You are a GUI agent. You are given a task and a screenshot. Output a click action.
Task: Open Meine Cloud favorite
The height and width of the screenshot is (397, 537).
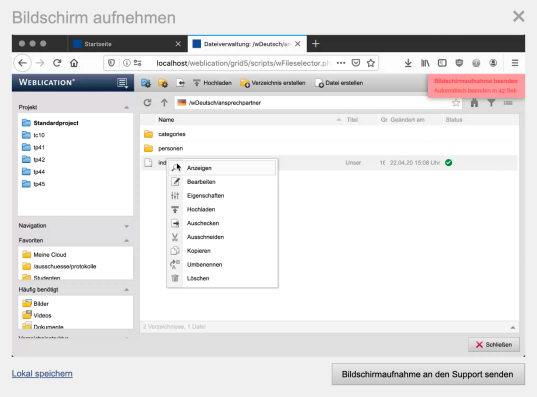click(x=44, y=255)
